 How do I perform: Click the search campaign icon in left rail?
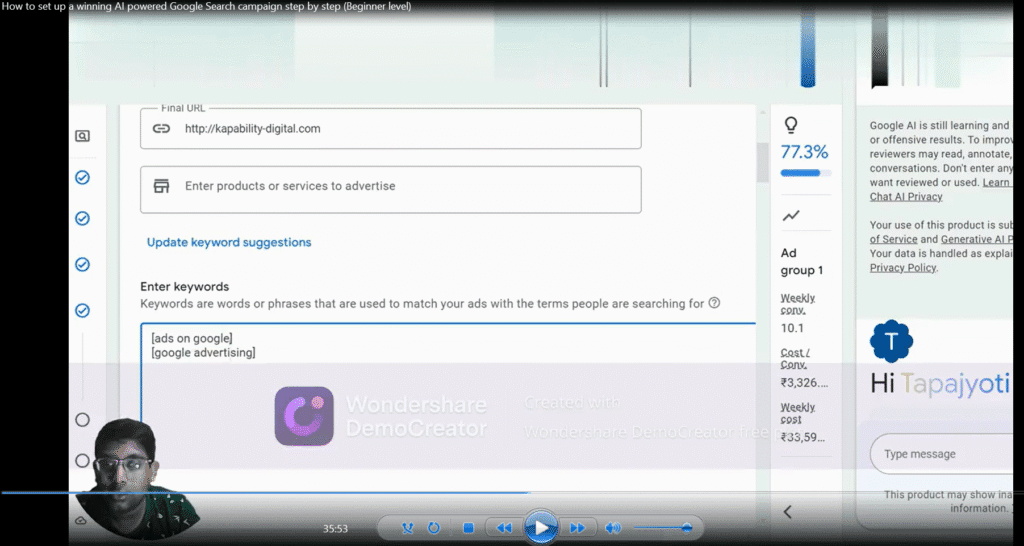point(83,136)
